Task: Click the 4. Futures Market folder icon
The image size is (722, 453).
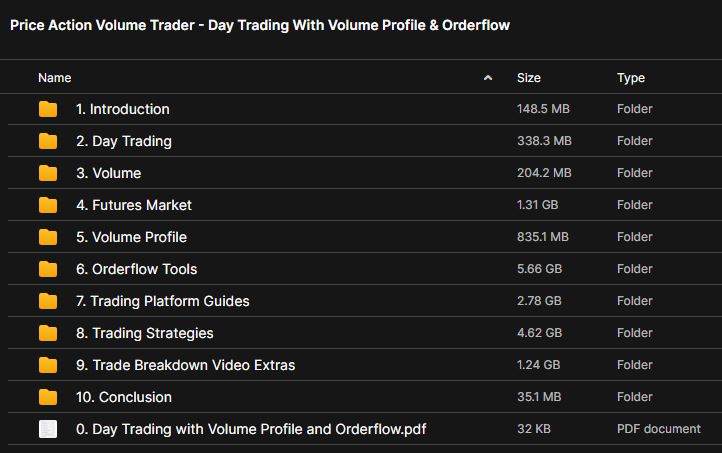Action: pos(48,205)
